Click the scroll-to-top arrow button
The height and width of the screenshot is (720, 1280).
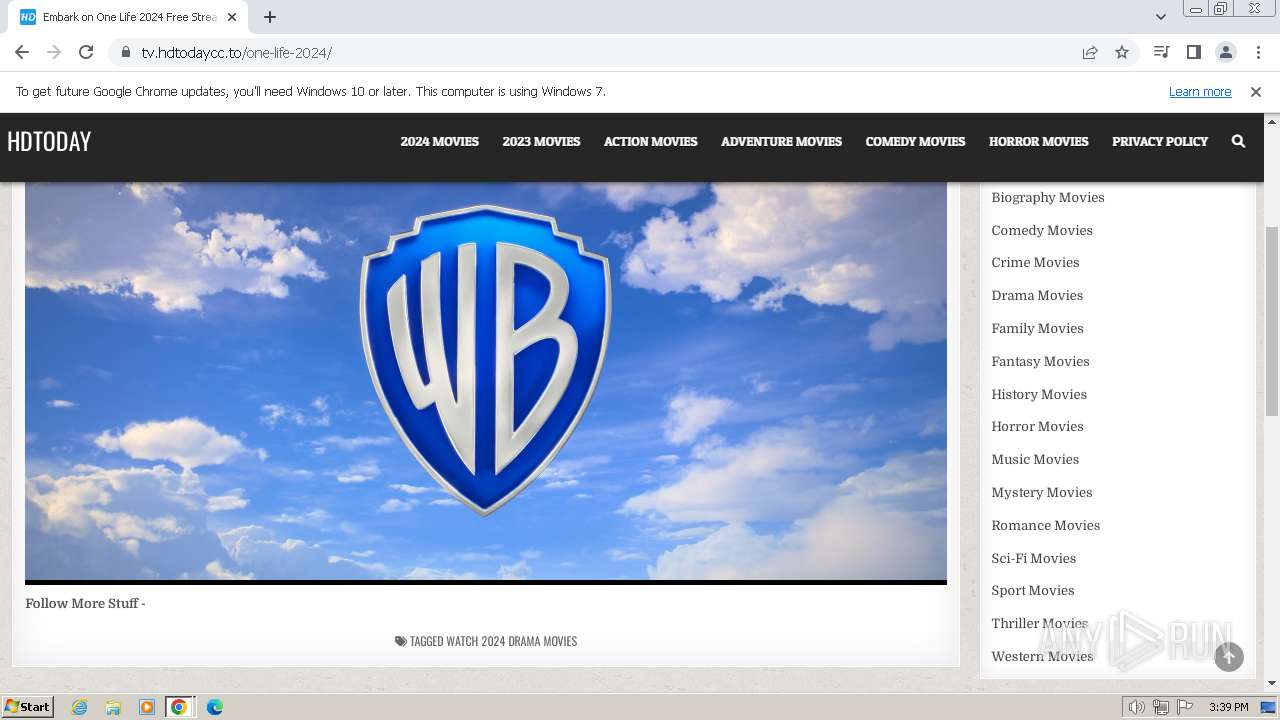[x=1229, y=656]
